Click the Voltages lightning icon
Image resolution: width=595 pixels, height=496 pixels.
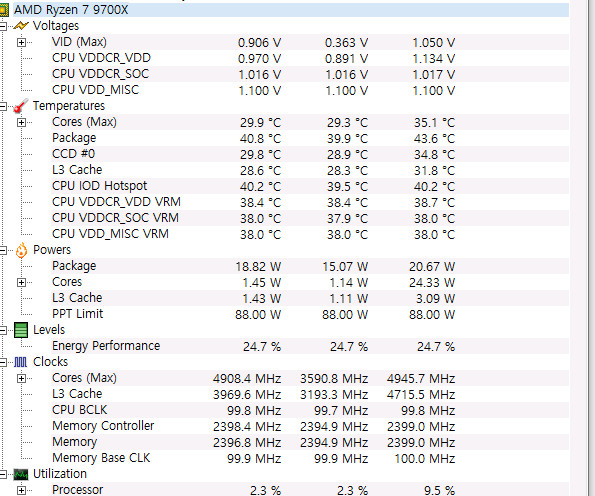coord(21,26)
